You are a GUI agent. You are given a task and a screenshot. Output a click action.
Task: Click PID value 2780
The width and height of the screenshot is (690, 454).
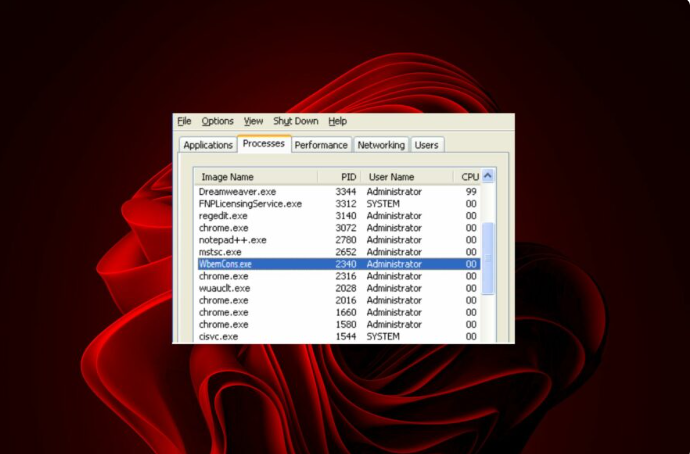tap(346, 240)
